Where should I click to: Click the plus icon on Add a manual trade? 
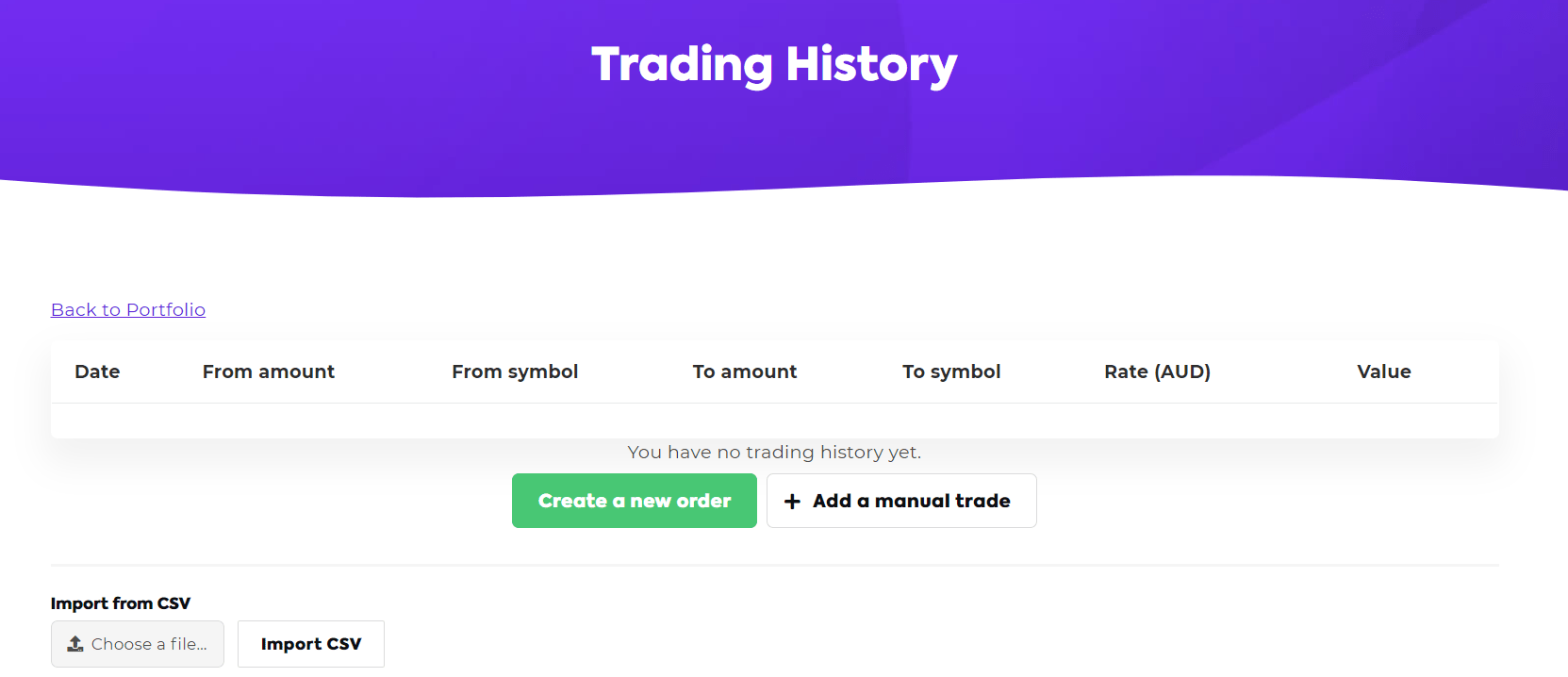(793, 501)
